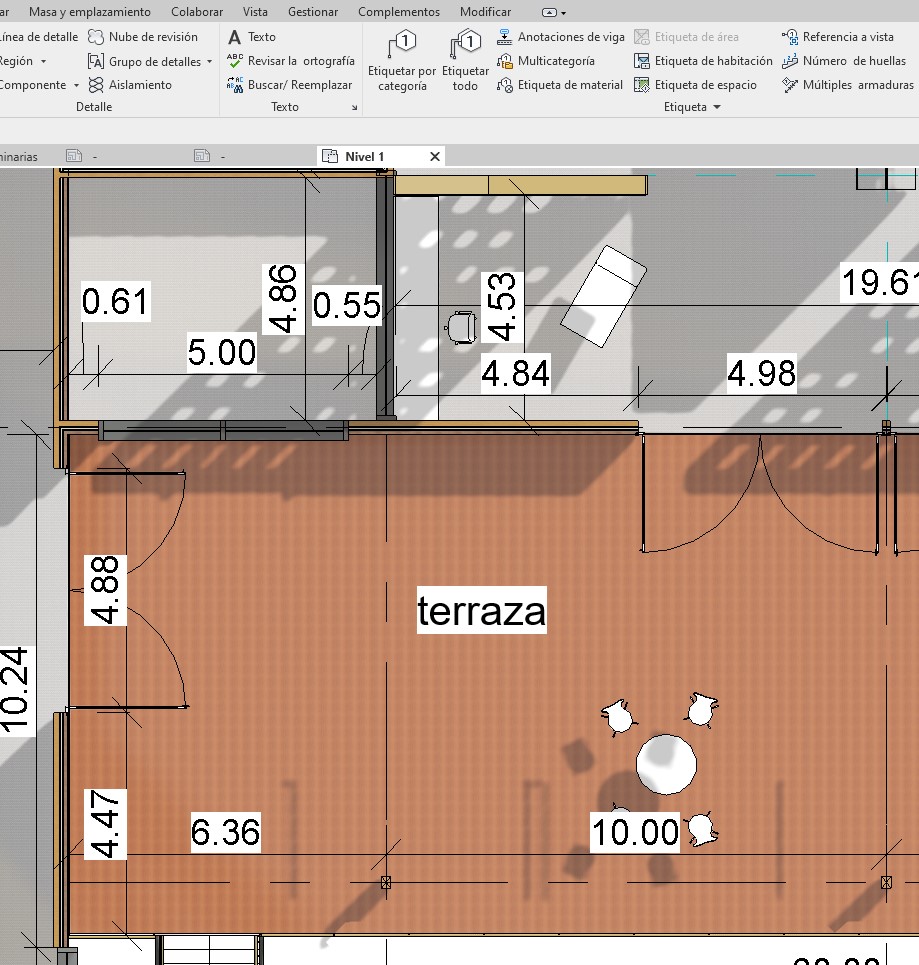Close the Nivel 1 view tab

pos(435,157)
